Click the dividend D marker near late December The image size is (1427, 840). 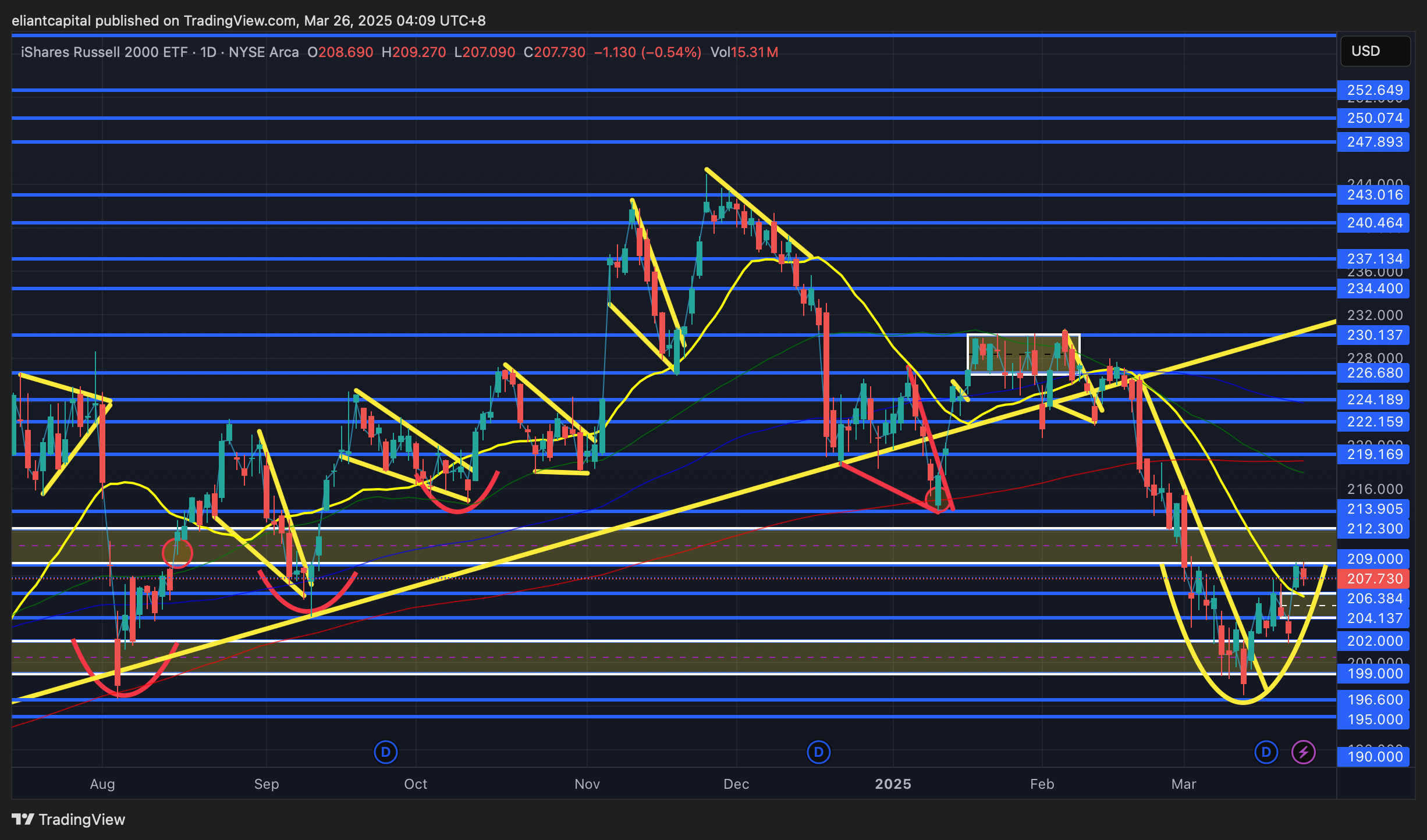pyautogui.click(x=818, y=752)
